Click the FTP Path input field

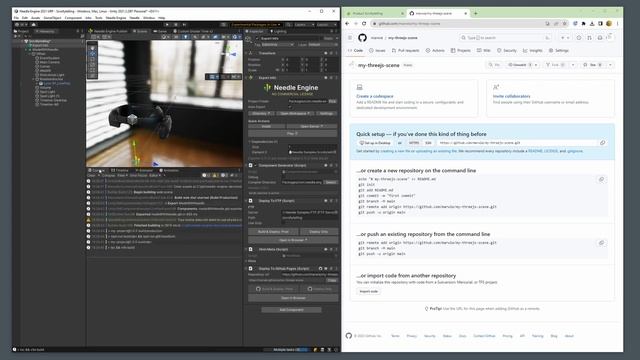pos(309,218)
